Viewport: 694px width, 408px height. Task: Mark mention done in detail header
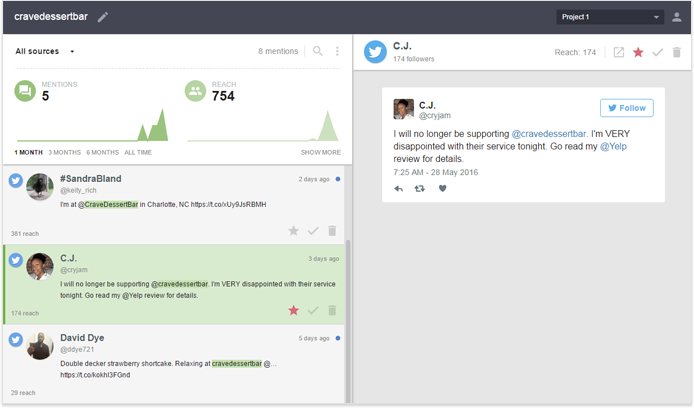click(658, 52)
